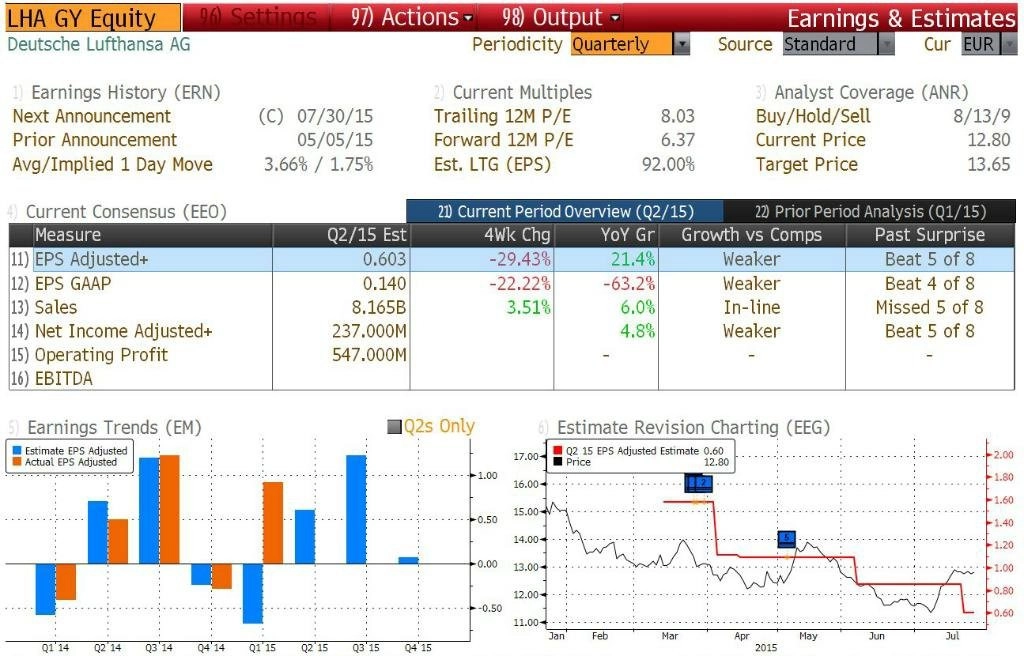Screen dimensions: 1024x656
Task: Click the black Price legend swatch
Action: point(557,462)
